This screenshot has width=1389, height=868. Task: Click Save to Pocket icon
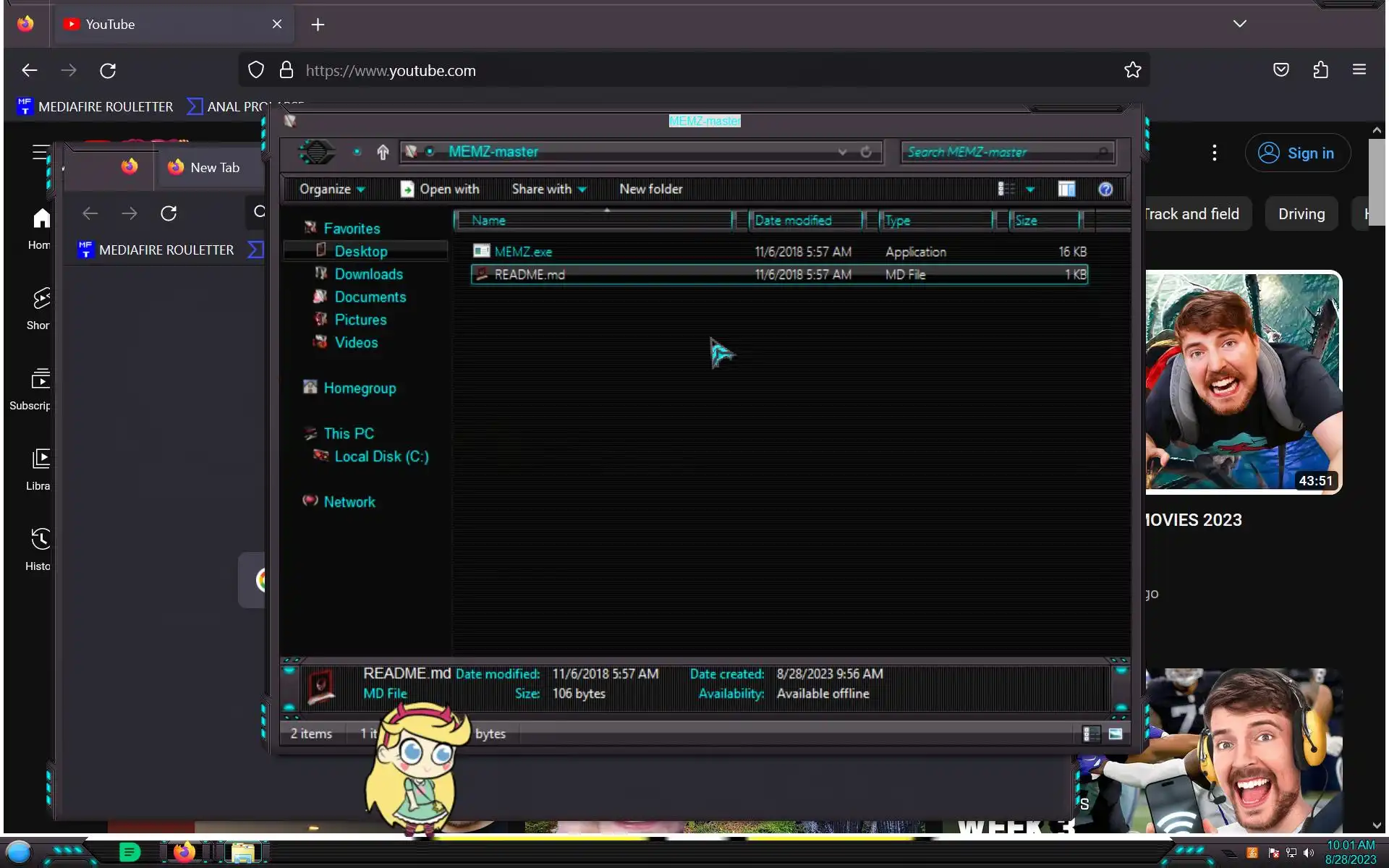click(1280, 70)
